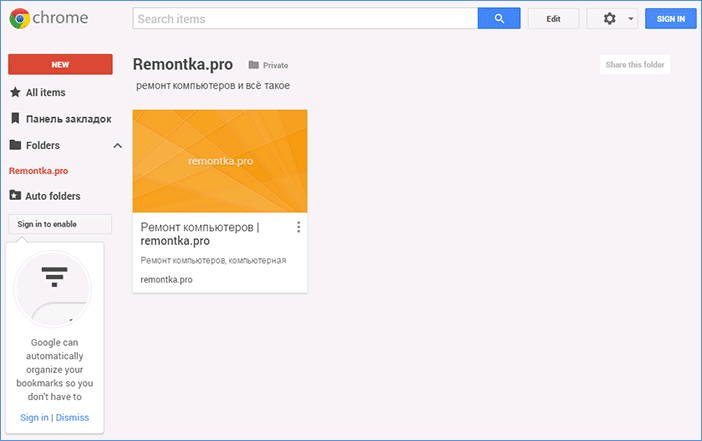The height and width of the screenshot is (441, 702).
Task: Open All items in the sidebar
Action: (46, 92)
